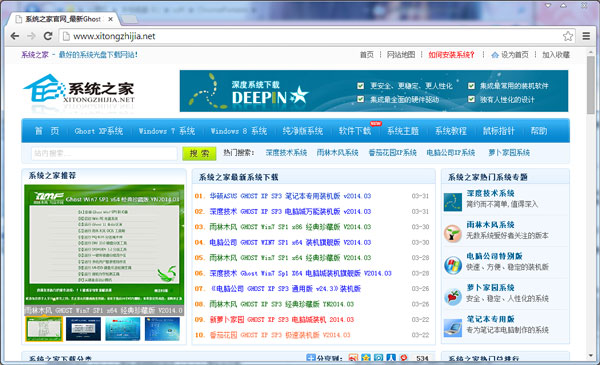This screenshot has width=600, height=365.
Task: Open the 纯净版系统 menu item
Action: [x=303, y=131]
